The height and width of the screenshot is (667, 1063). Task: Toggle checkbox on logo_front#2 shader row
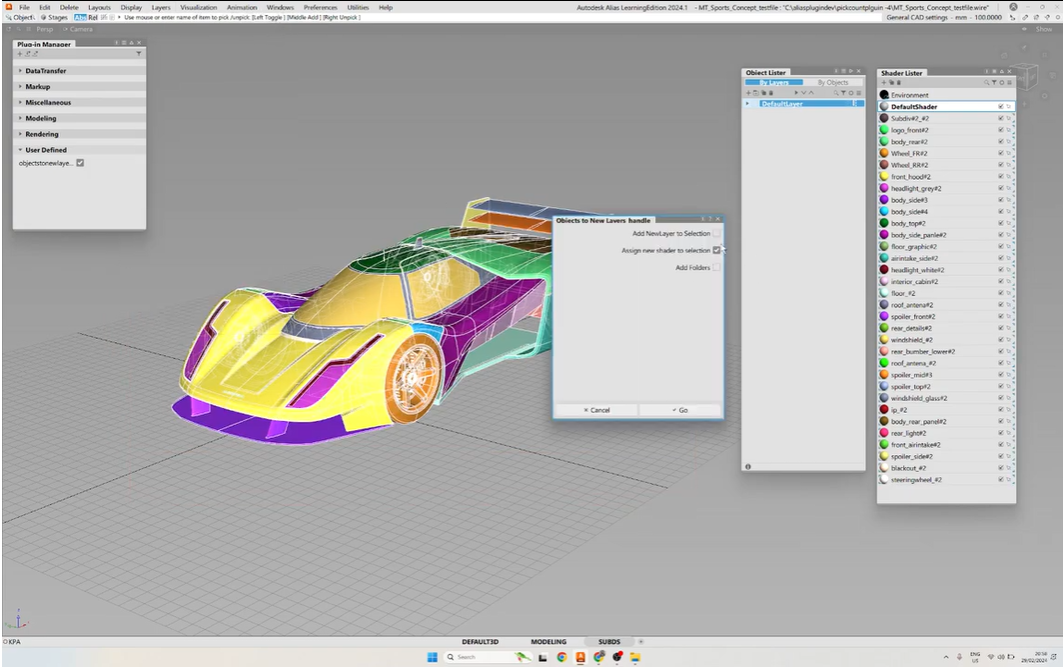click(1001, 130)
